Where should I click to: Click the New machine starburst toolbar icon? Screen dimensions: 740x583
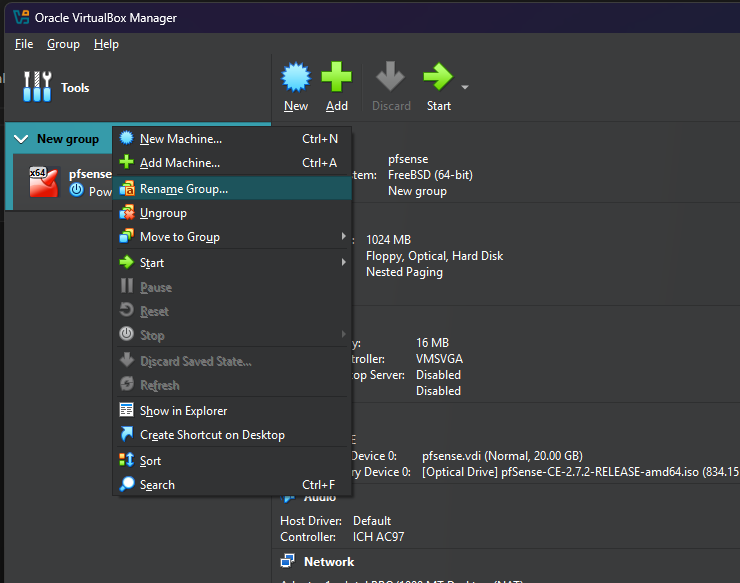tap(296, 77)
